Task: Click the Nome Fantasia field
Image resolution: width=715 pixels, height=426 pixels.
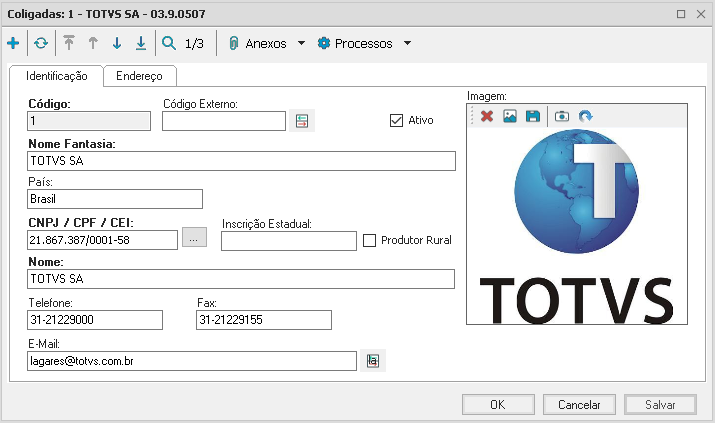Action: [241, 161]
